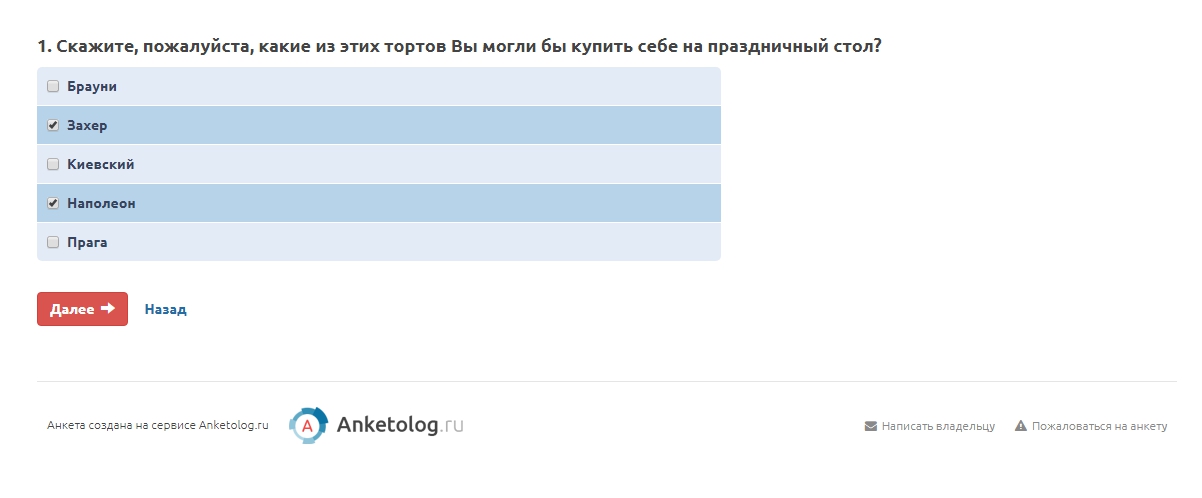1202x498 pixels.
Task: Click the Киевский option label text
Action: [101, 164]
